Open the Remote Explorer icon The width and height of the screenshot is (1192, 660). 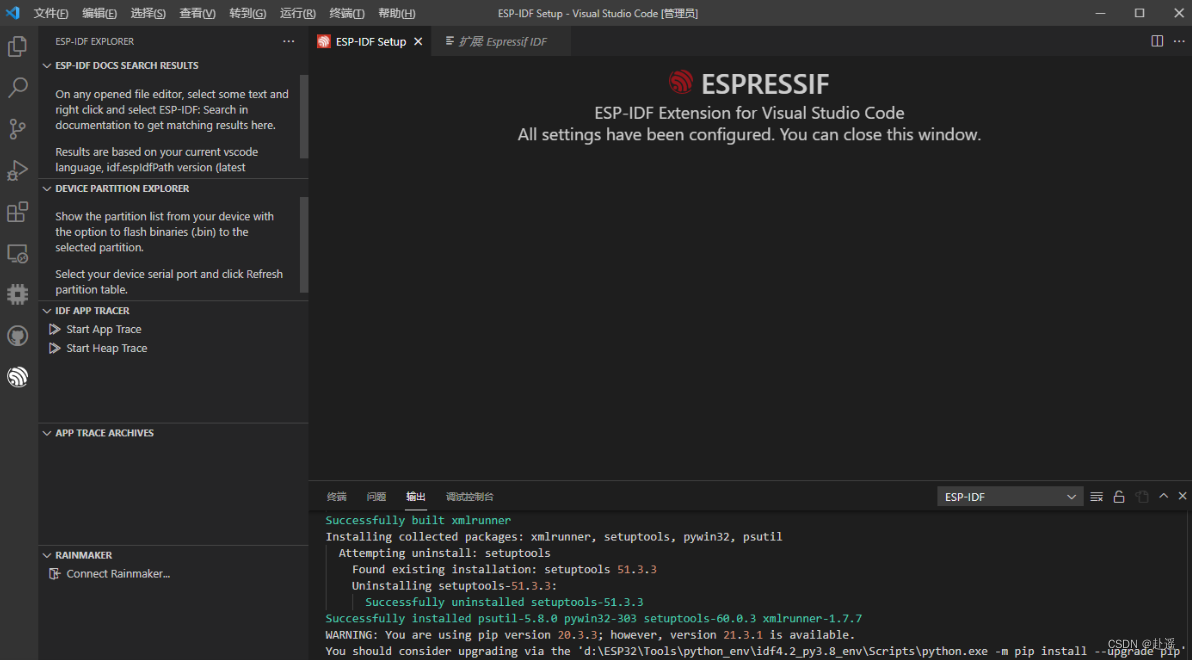[17, 253]
